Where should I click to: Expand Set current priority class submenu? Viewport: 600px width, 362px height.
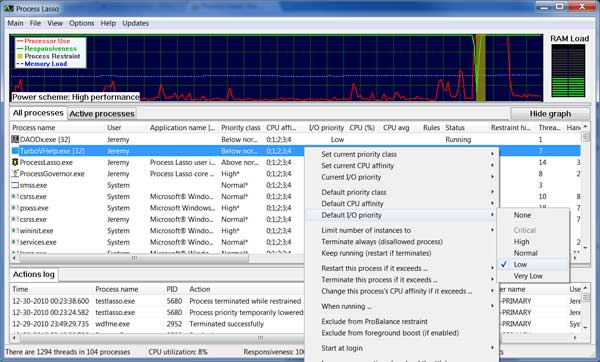coord(402,154)
